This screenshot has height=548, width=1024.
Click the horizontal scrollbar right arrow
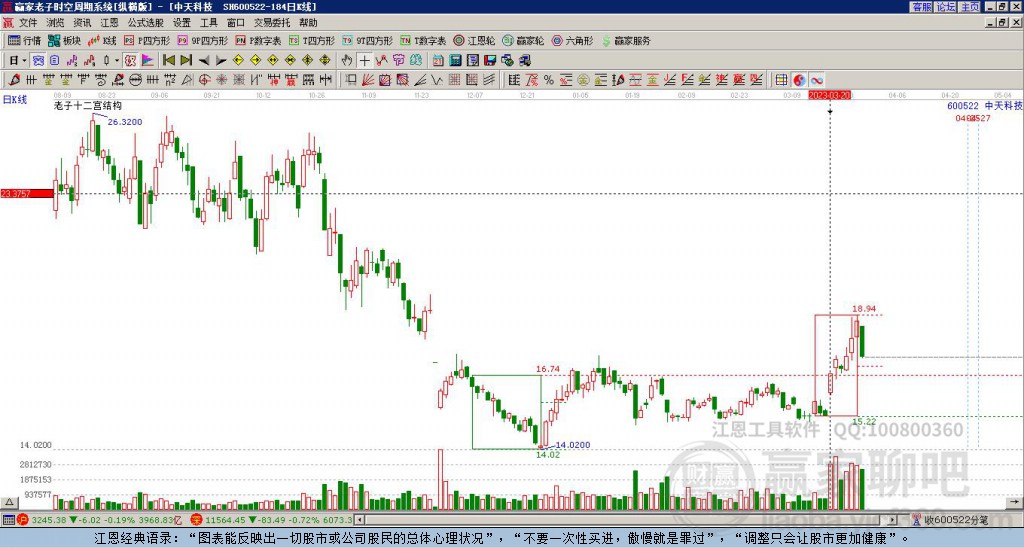(892, 520)
